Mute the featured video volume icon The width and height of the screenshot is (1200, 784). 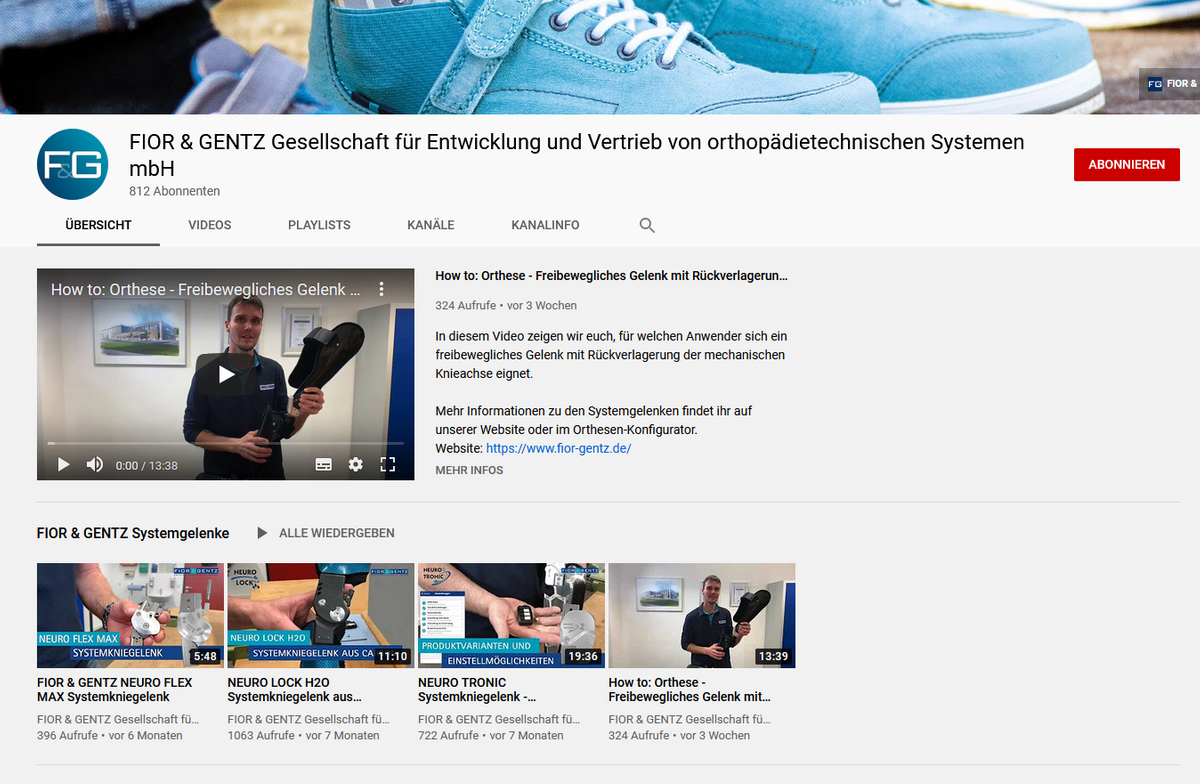coord(95,464)
